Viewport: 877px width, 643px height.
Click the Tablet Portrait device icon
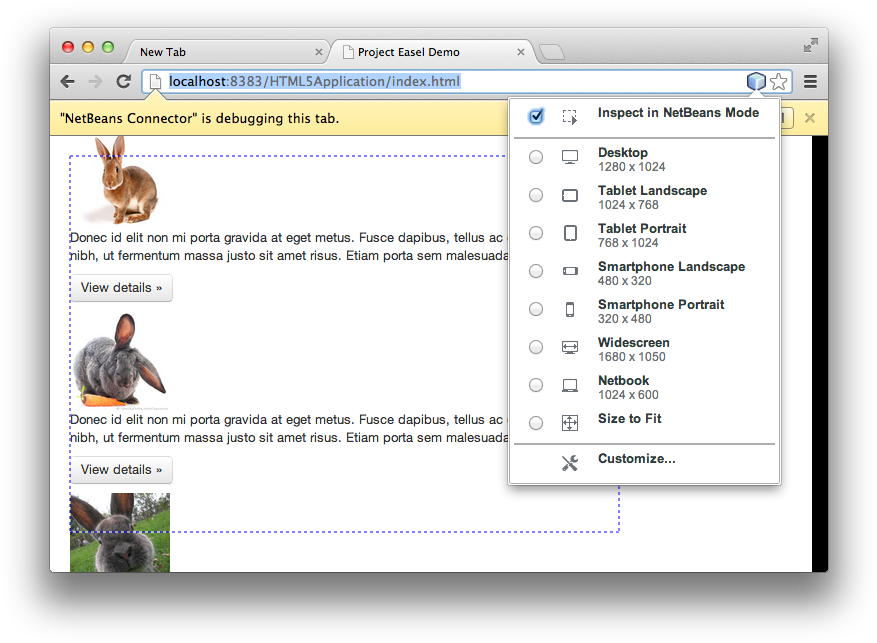click(x=570, y=233)
